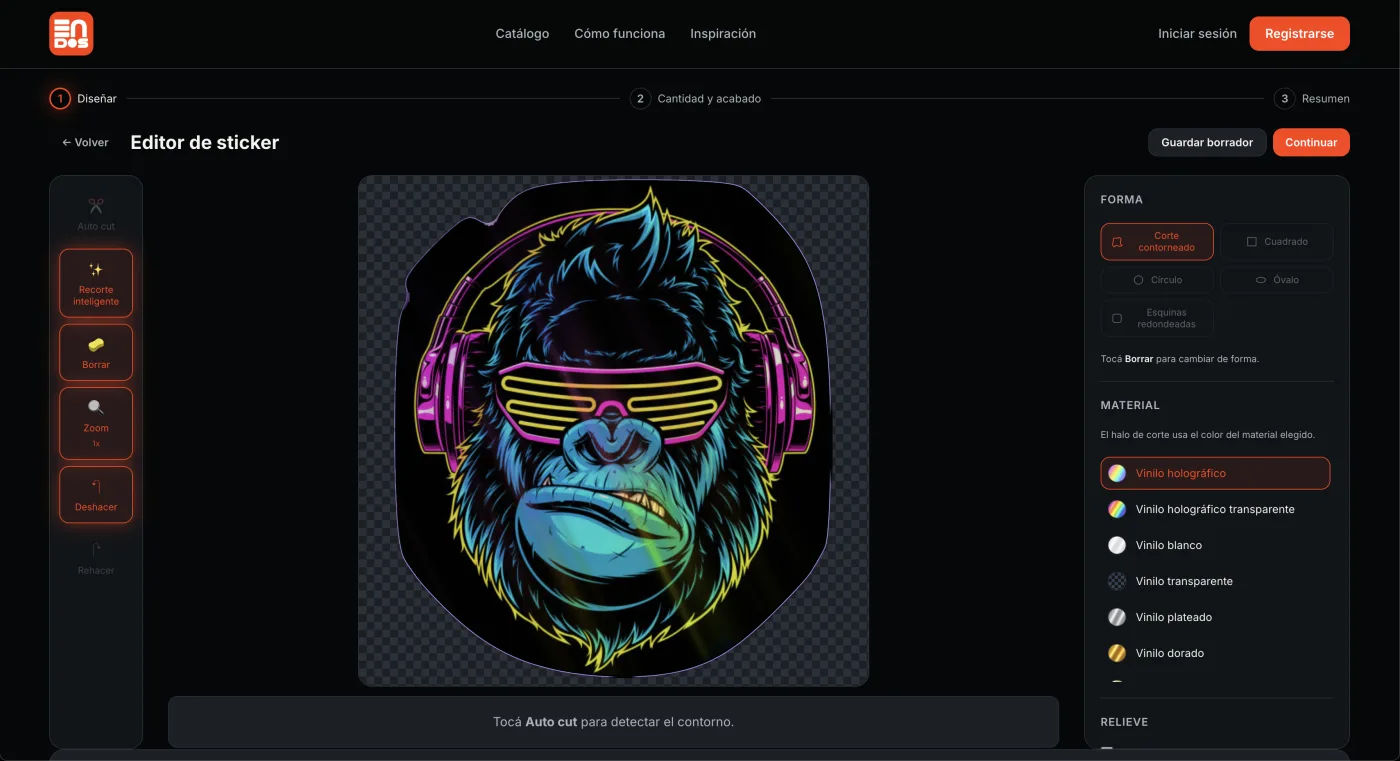Select Vinilo transparente material
Screen dimensions: 1400x761
[x=1215, y=581]
